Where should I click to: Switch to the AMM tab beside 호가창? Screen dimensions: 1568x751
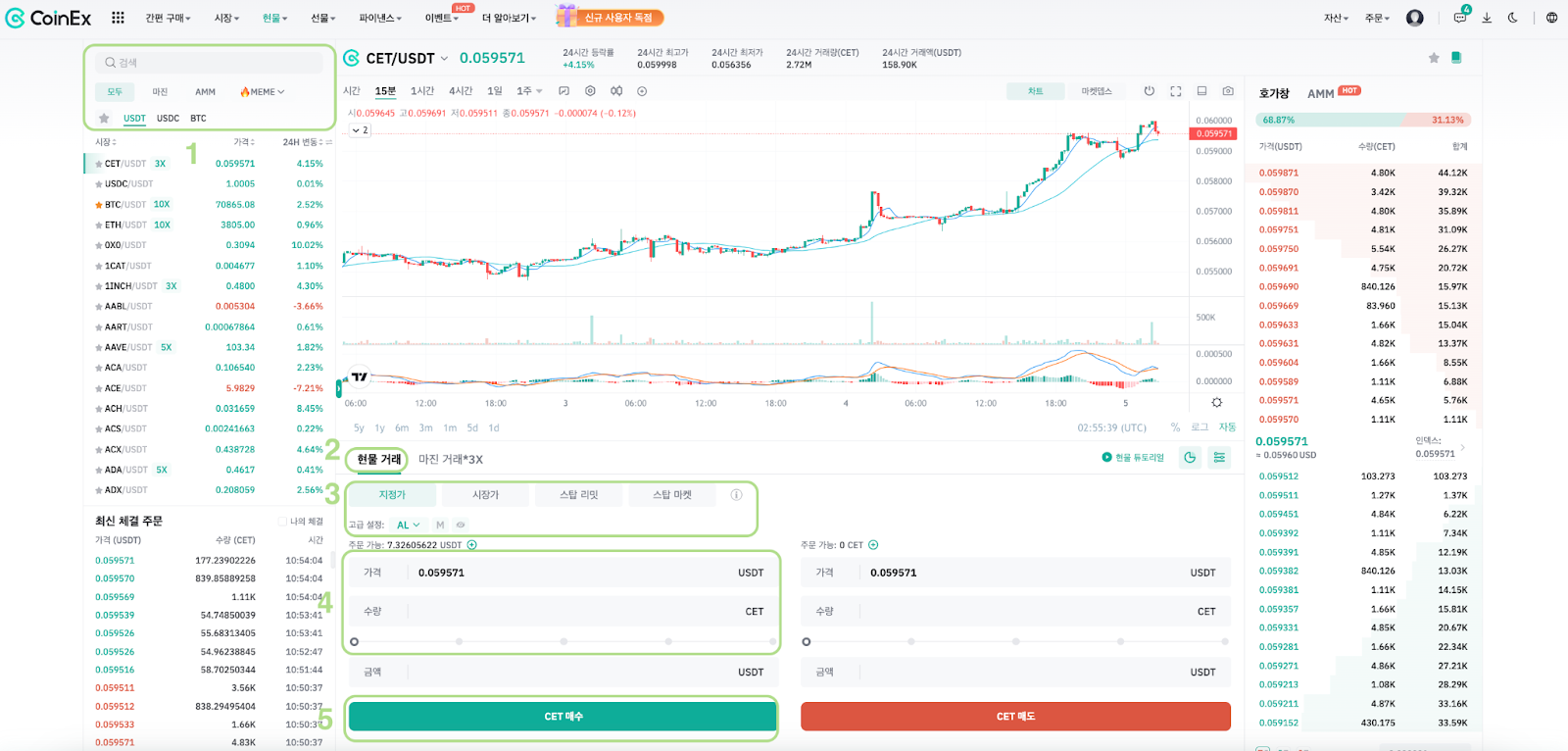click(x=1320, y=94)
